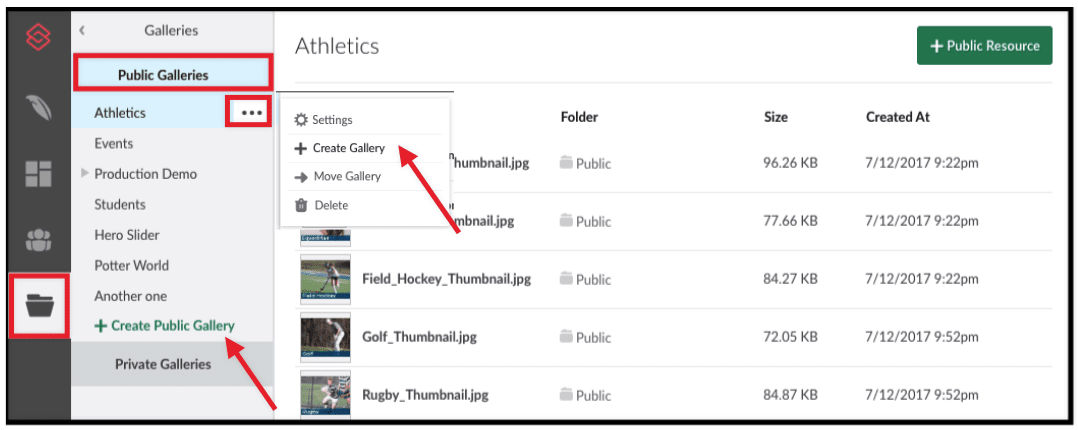This screenshot has width=1078, height=430.
Task: Click the three-dot menu beside Athletics
Action: (x=251, y=113)
